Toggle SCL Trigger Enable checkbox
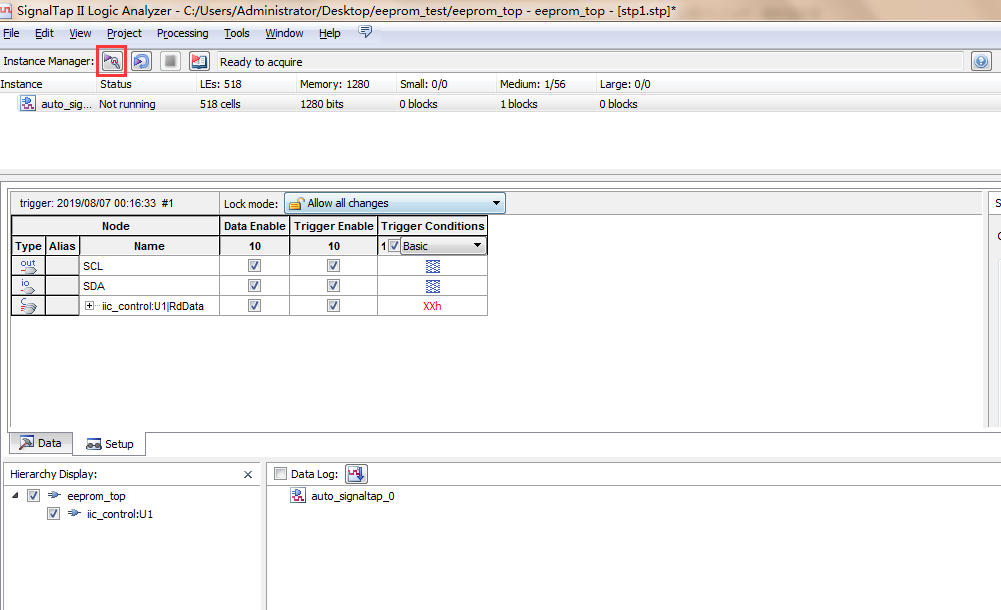This screenshot has width=1001, height=610. (333, 265)
